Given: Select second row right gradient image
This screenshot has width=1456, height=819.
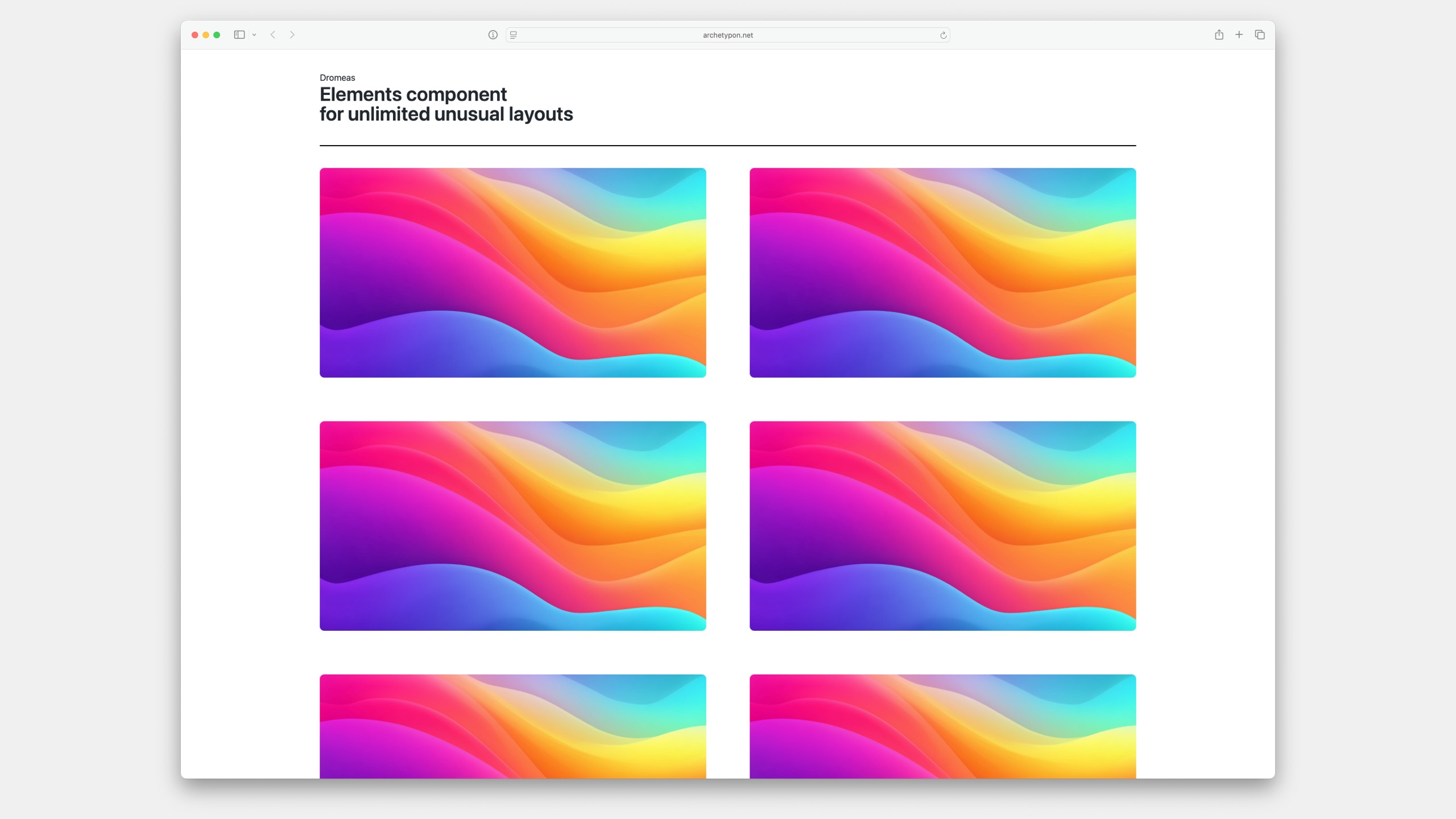Looking at the screenshot, I should tap(942, 526).
